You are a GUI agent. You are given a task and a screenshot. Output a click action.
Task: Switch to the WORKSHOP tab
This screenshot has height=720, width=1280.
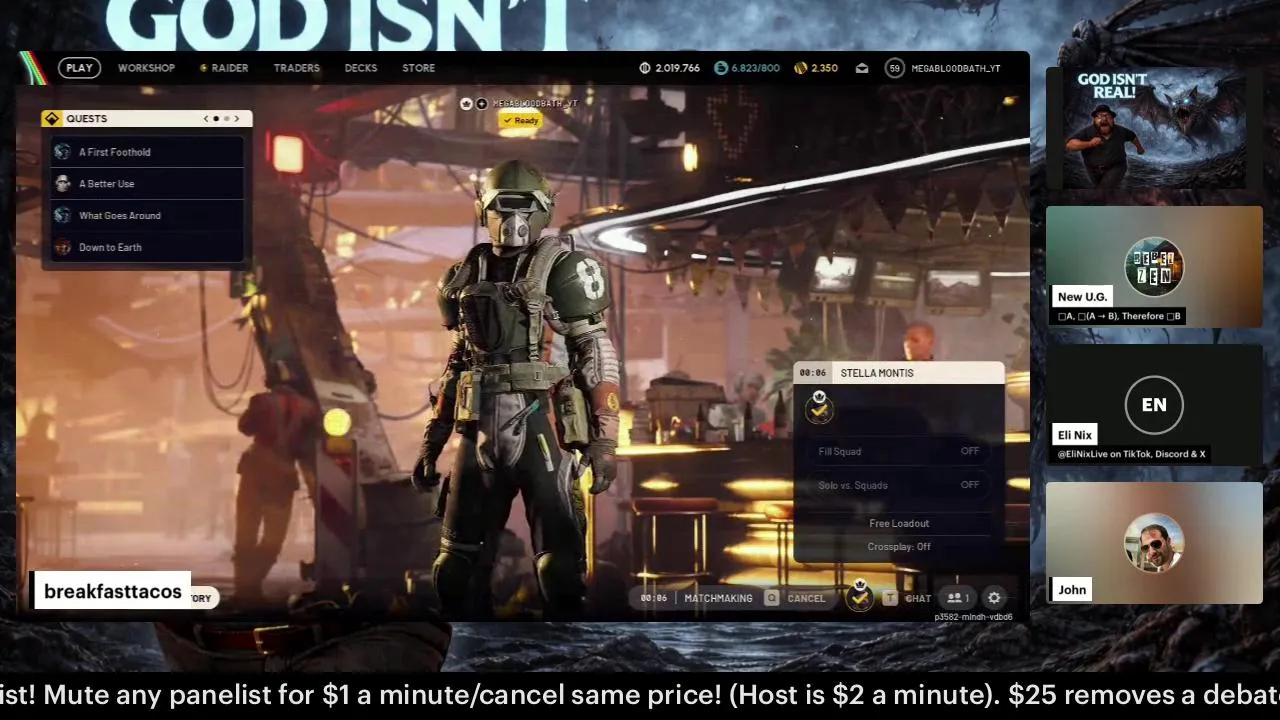click(x=146, y=68)
